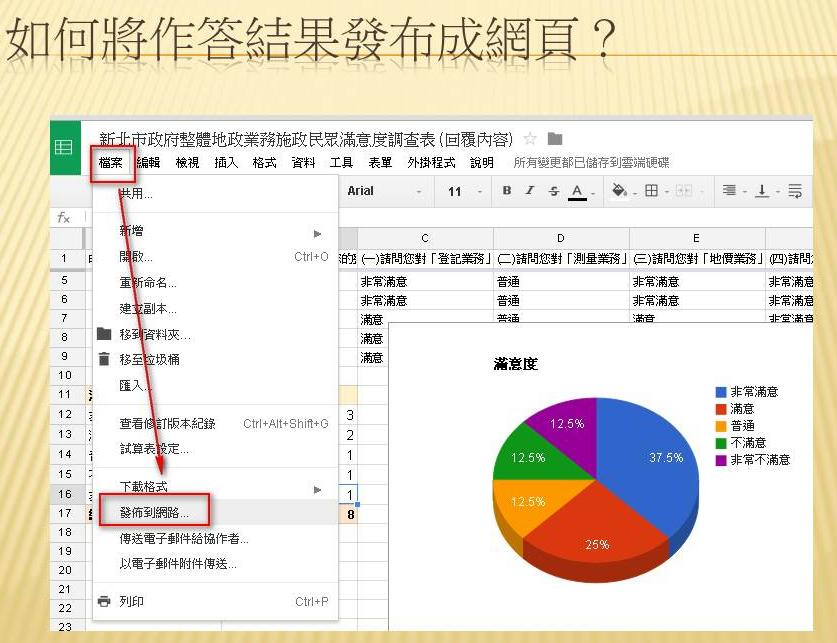Expand the 下載格式 submenu arrow
The width and height of the screenshot is (837, 643).
317,490
